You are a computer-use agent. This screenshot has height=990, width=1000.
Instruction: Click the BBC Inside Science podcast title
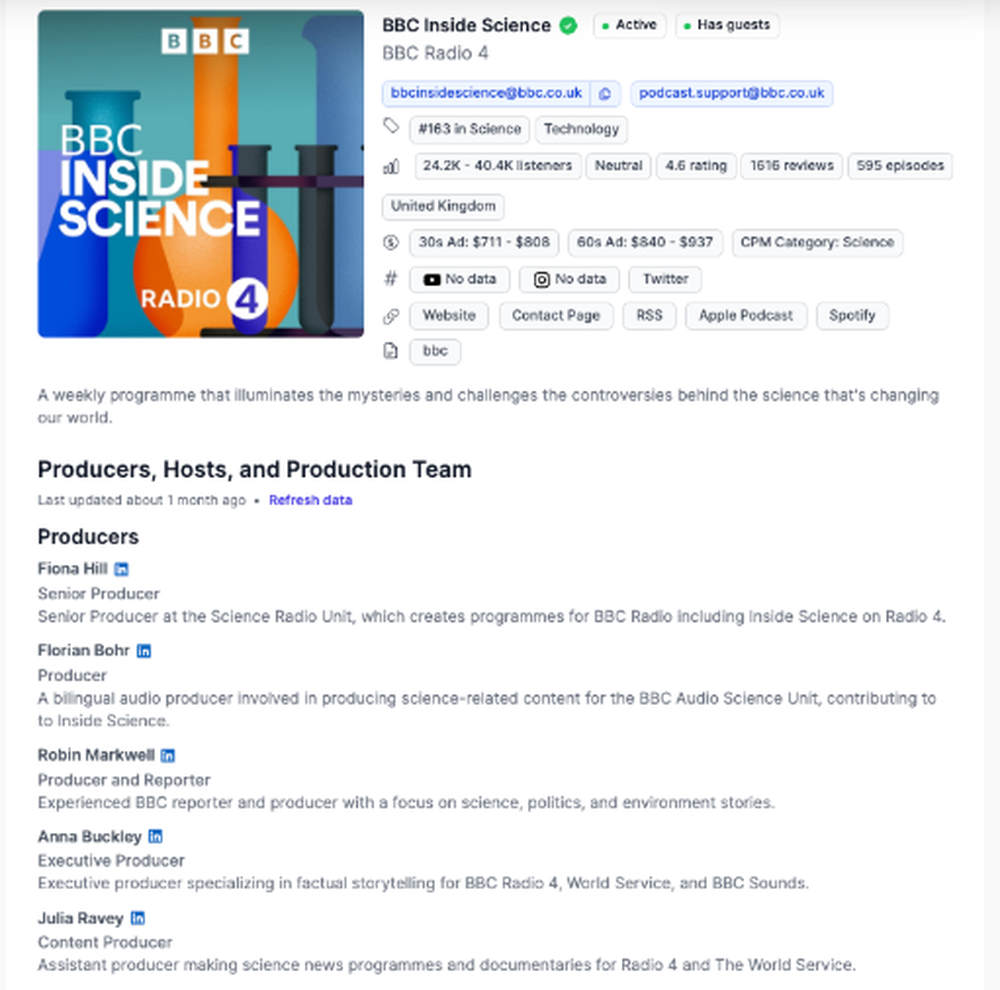click(467, 26)
